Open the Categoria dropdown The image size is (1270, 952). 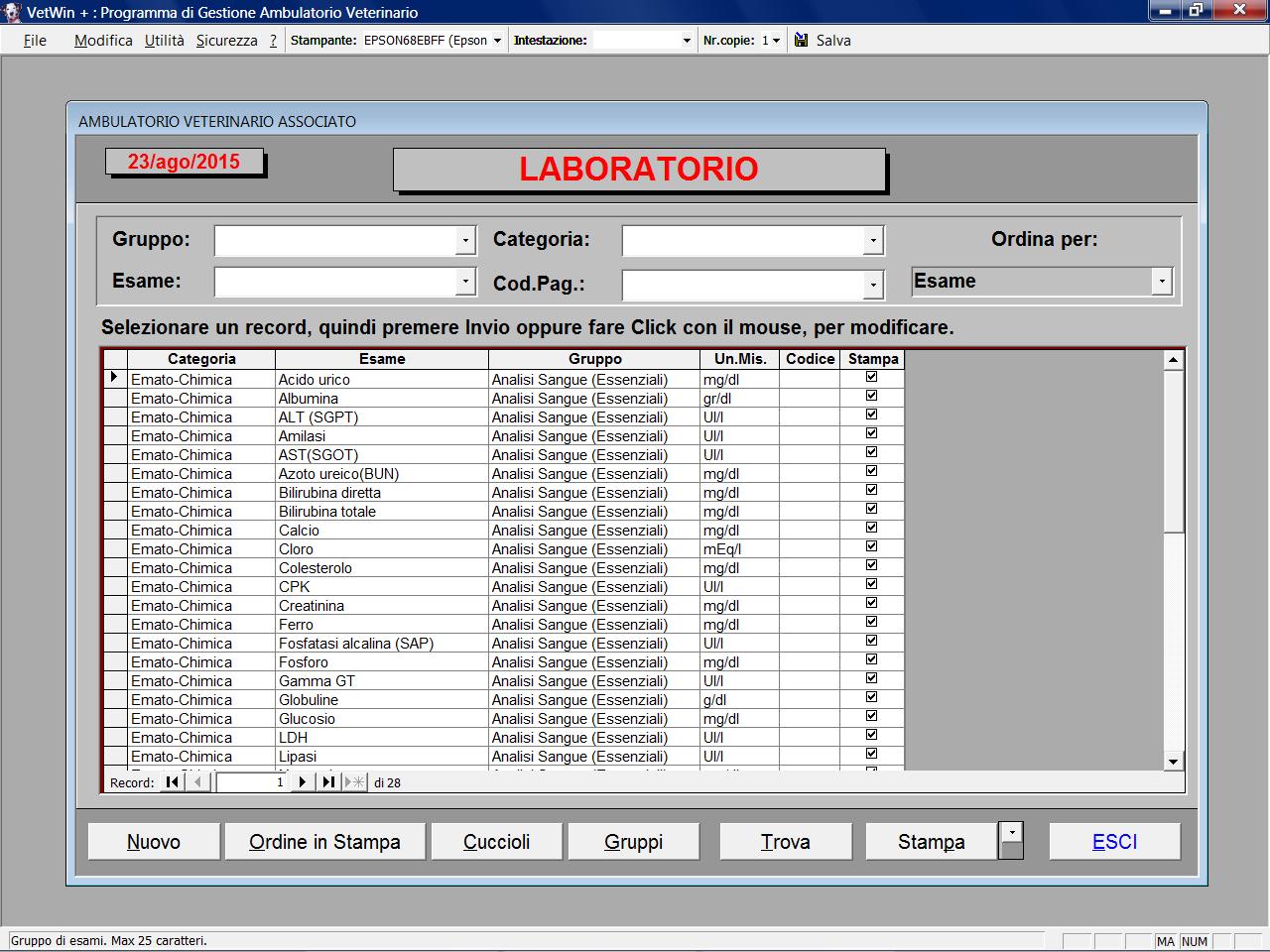click(x=873, y=240)
